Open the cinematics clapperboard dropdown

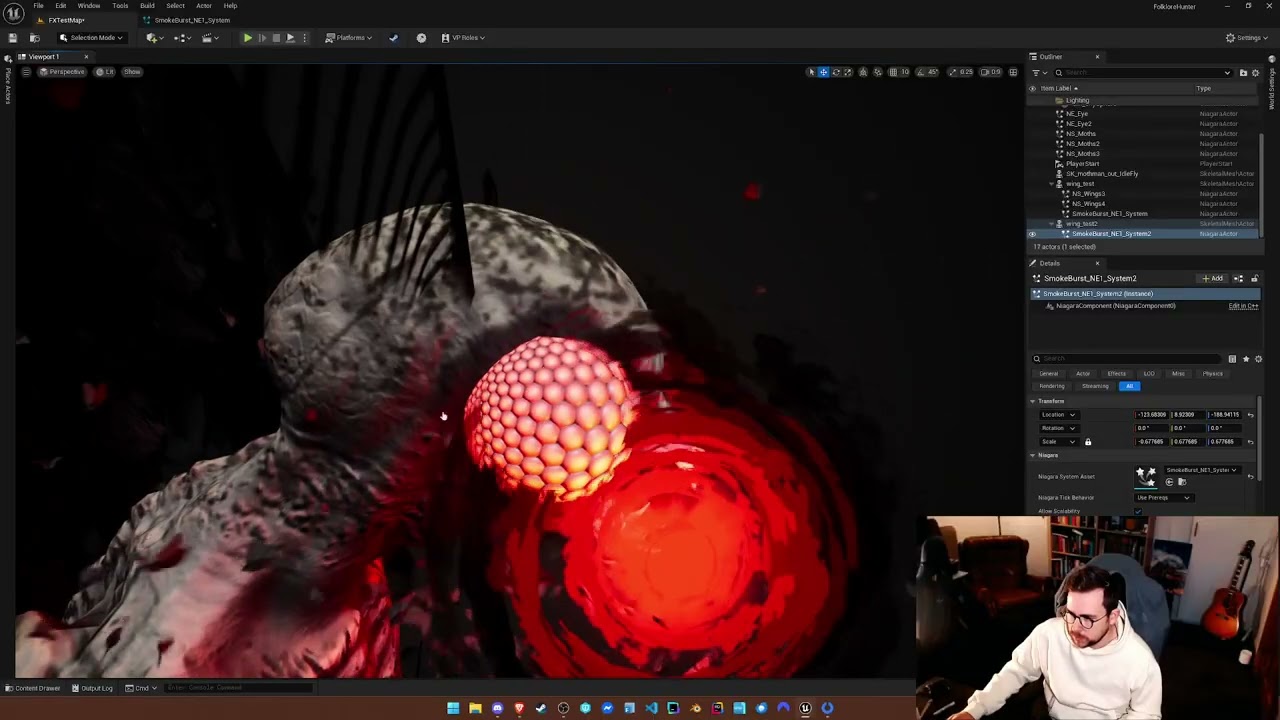tap(210, 38)
